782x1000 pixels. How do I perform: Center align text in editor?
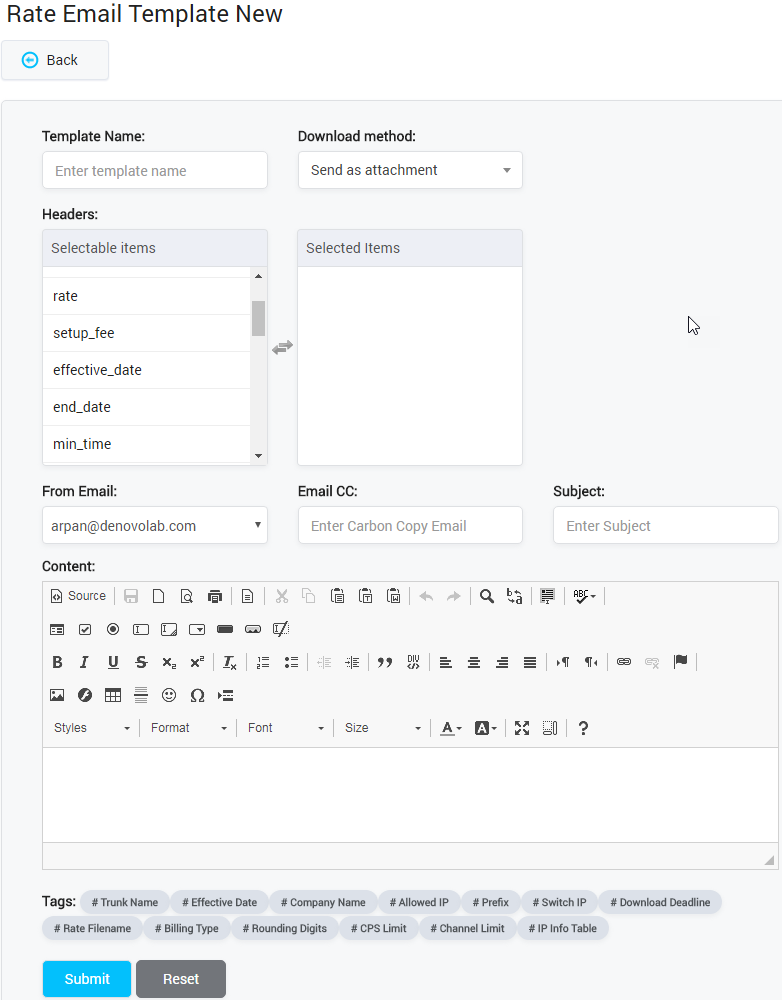[x=474, y=662]
